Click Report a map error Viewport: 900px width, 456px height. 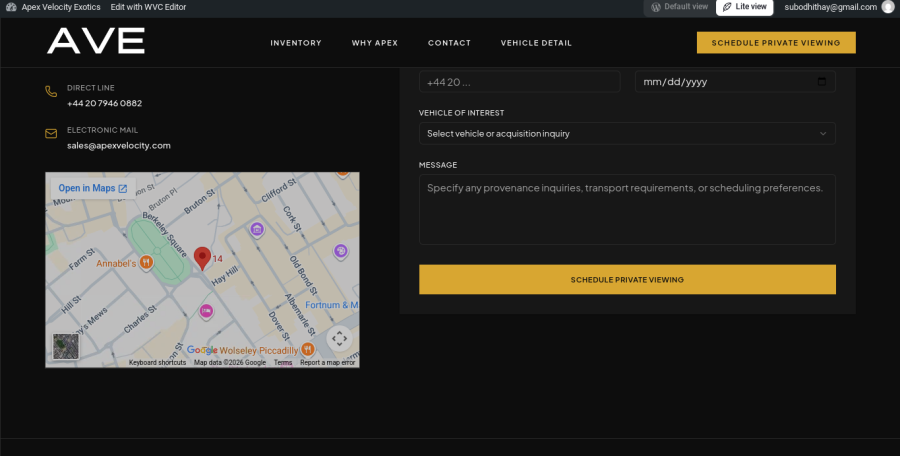(327, 363)
